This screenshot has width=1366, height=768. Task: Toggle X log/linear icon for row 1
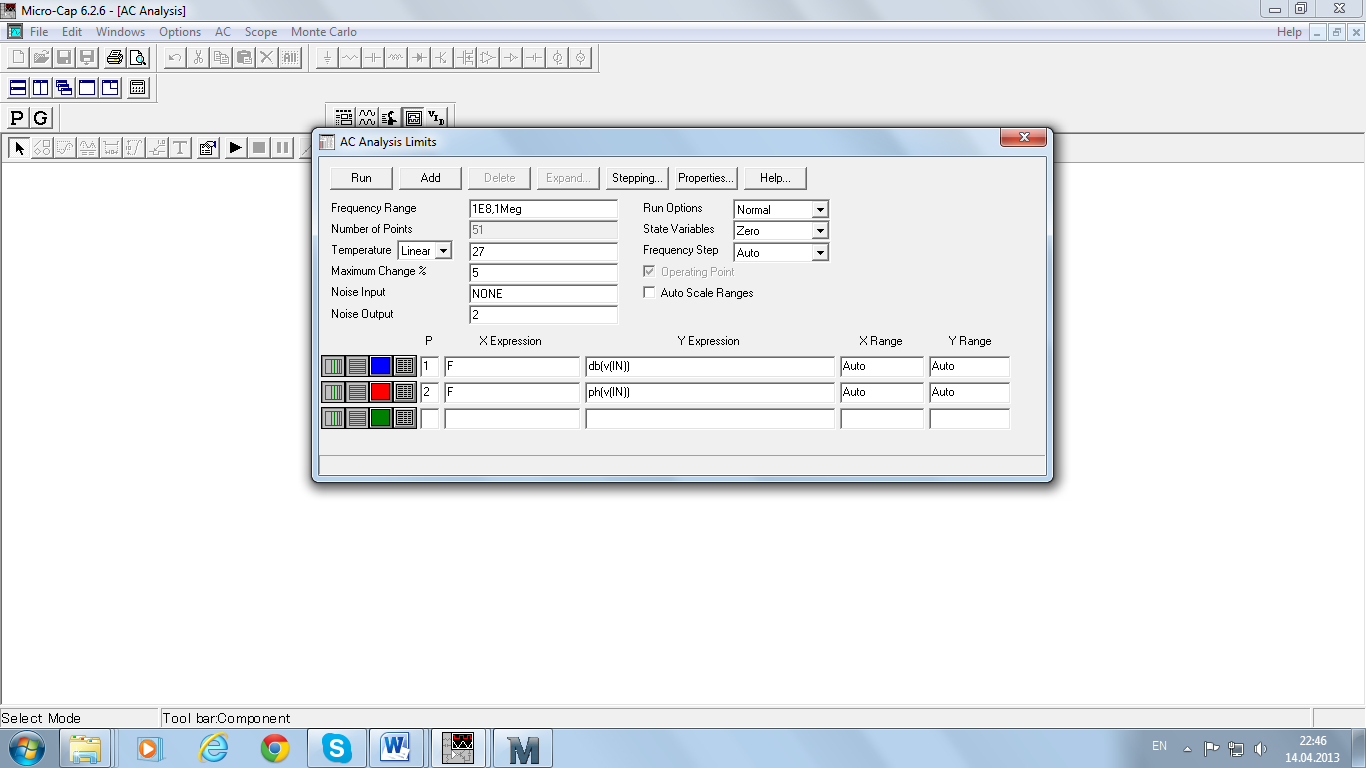[333, 366]
